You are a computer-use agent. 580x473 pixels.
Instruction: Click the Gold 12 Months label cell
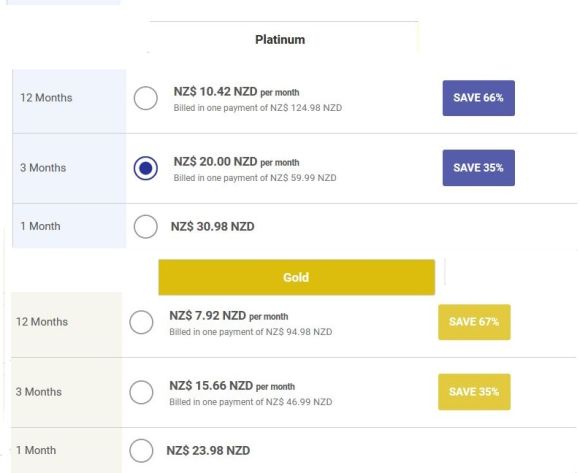coord(66,325)
